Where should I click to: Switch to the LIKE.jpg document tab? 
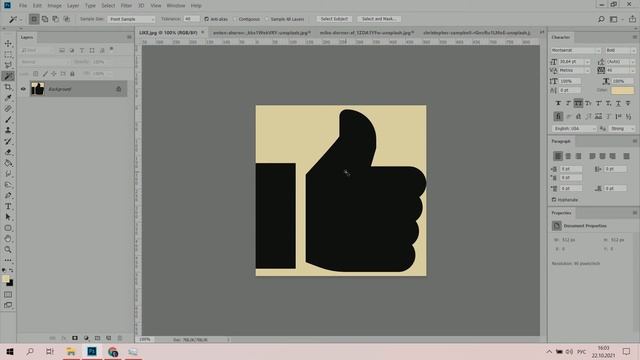[168, 32]
